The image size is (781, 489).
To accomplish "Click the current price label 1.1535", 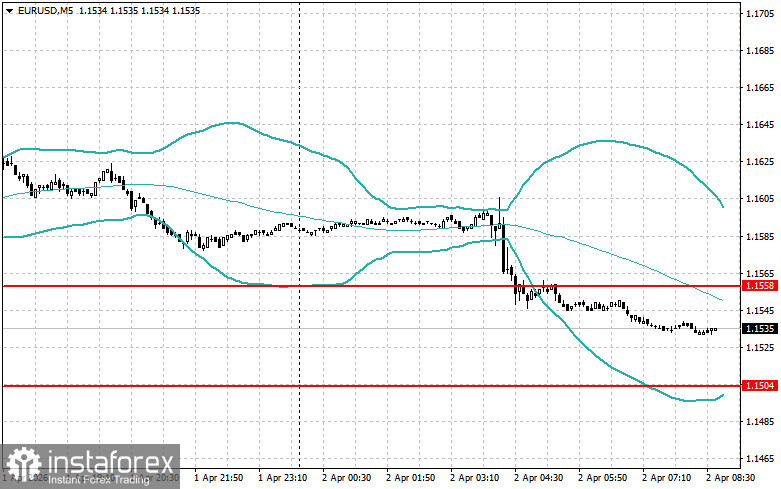I will pyautogui.click(x=760, y=329).
